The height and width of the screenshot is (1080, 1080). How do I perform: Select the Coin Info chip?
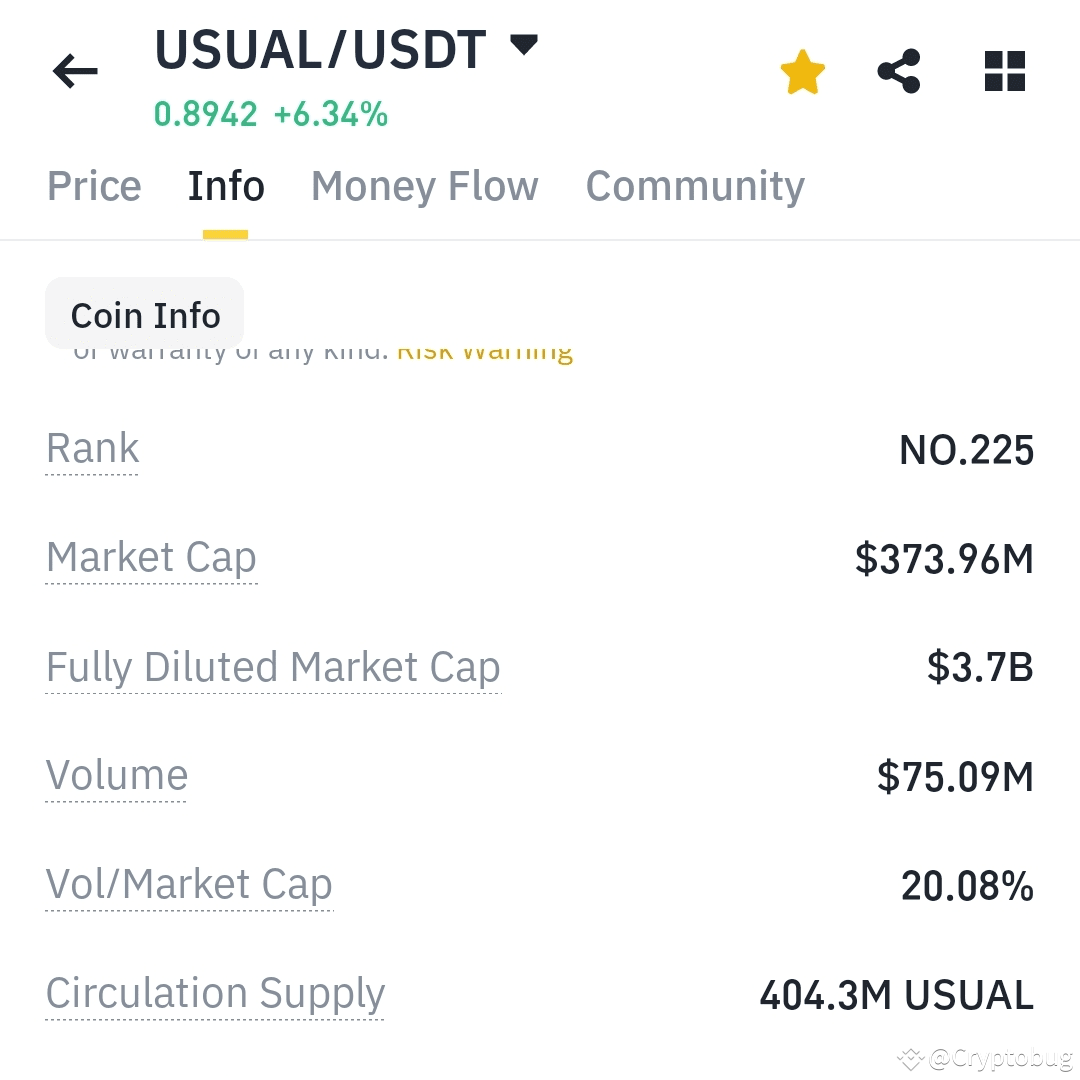(x=145, y=314)
